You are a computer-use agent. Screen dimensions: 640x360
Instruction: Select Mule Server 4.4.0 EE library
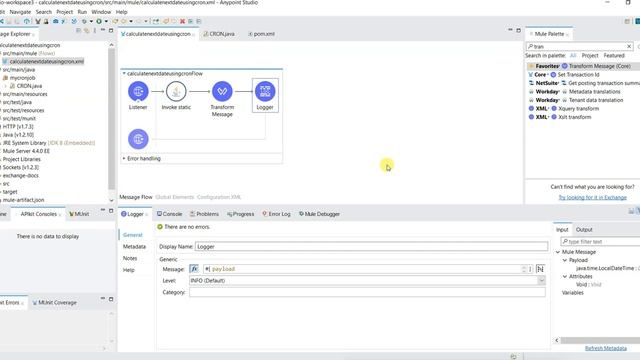coord(26,151)
